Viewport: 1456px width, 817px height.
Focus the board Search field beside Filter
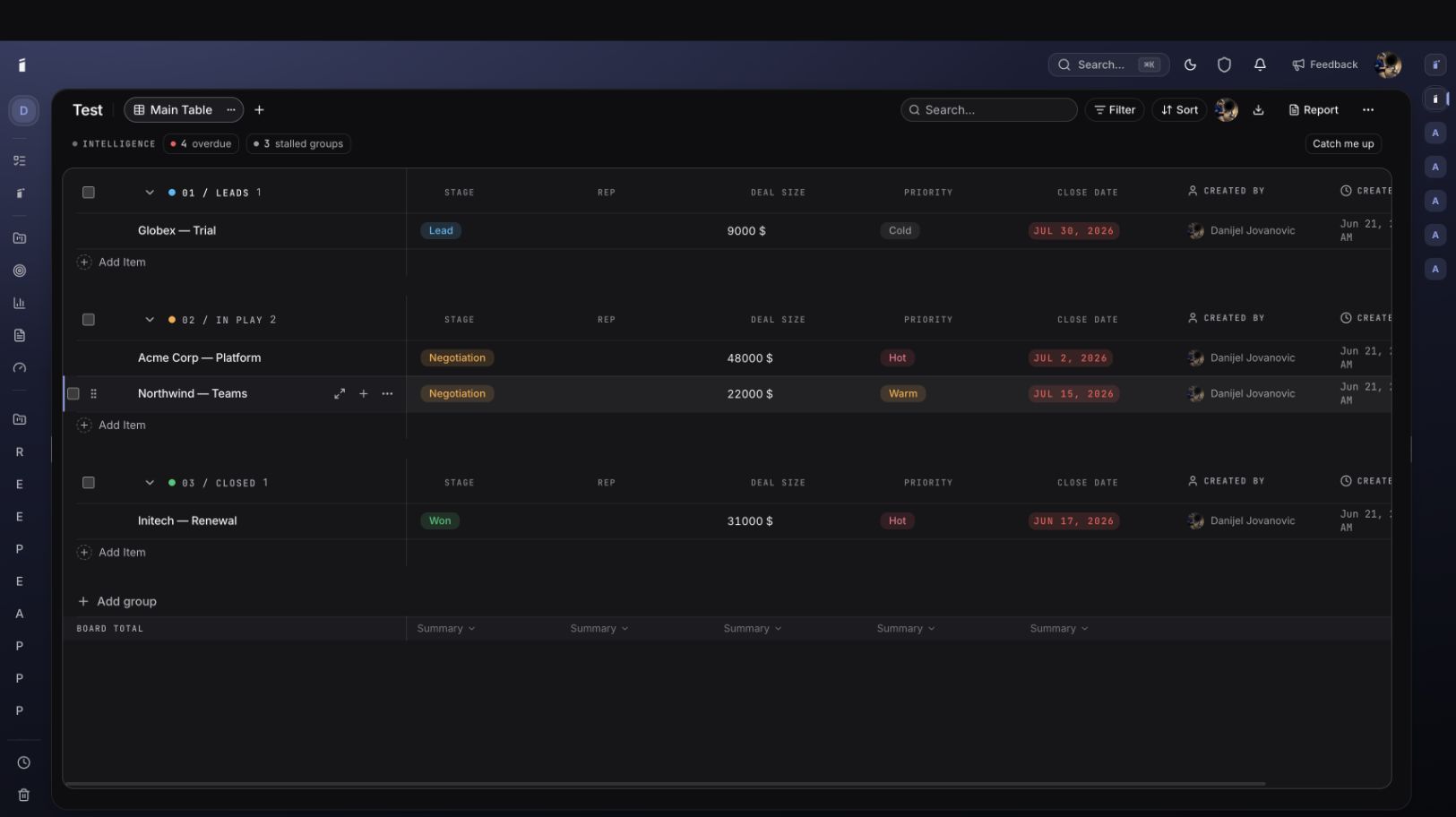tap(989, 110)
